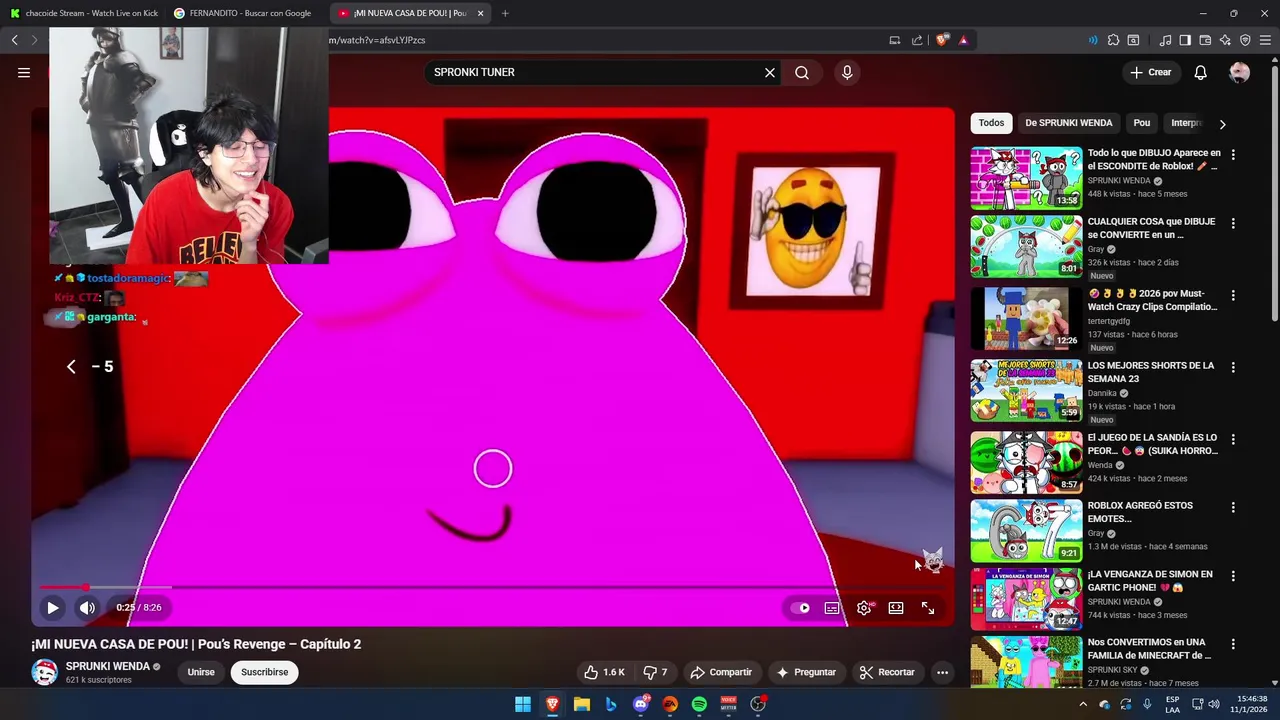This screenshot has width=1280, height=720.
Task: Click the magnifier search button
Action: pyautogui.click(x=802, y=72)
